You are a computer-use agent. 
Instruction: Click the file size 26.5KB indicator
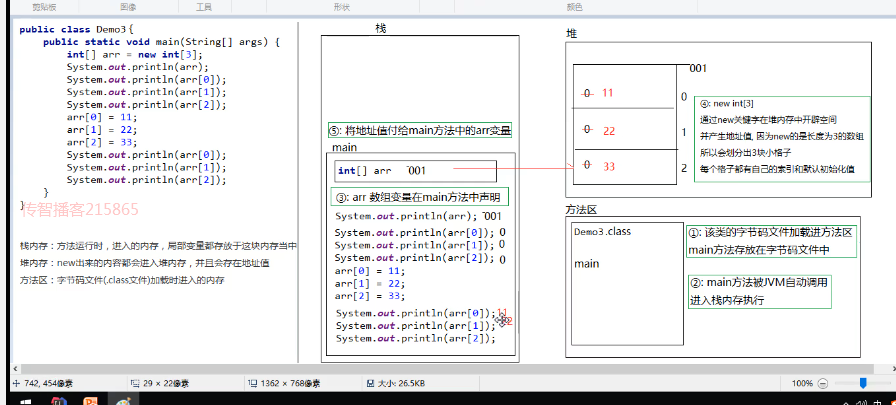coord(395,383)
